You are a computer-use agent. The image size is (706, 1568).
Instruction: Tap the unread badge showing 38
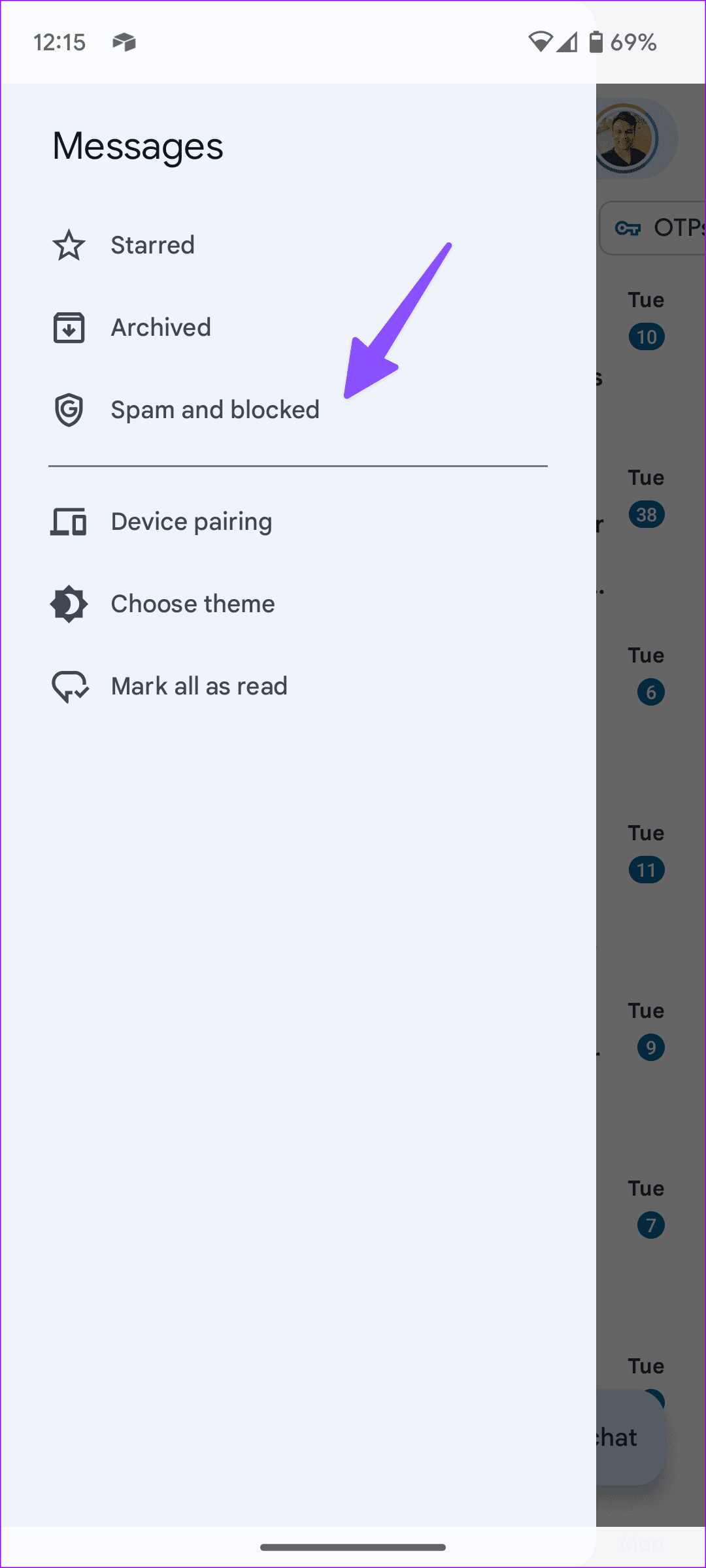(x=647, y=515)
